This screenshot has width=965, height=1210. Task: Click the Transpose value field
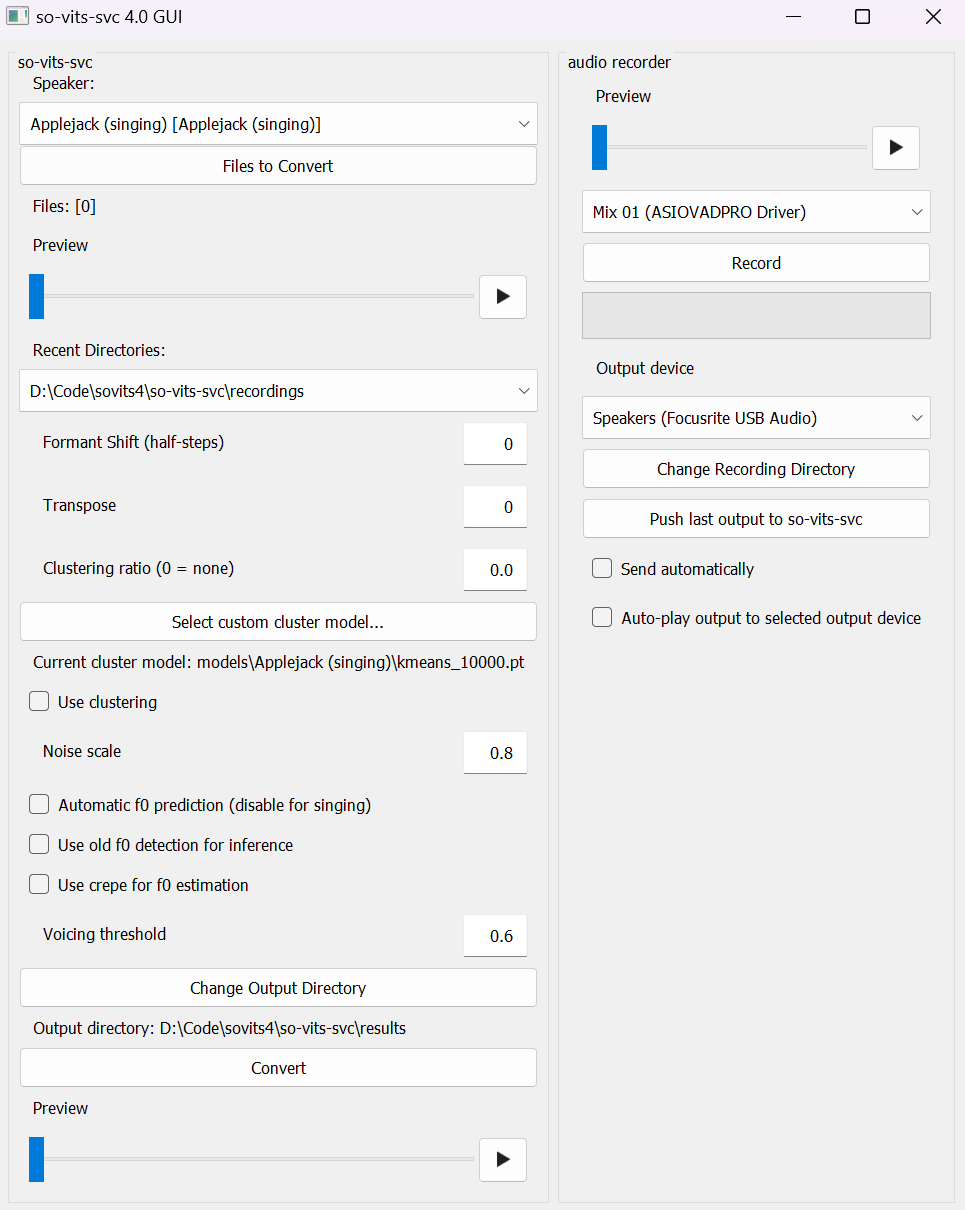click(x=495, y=507)
